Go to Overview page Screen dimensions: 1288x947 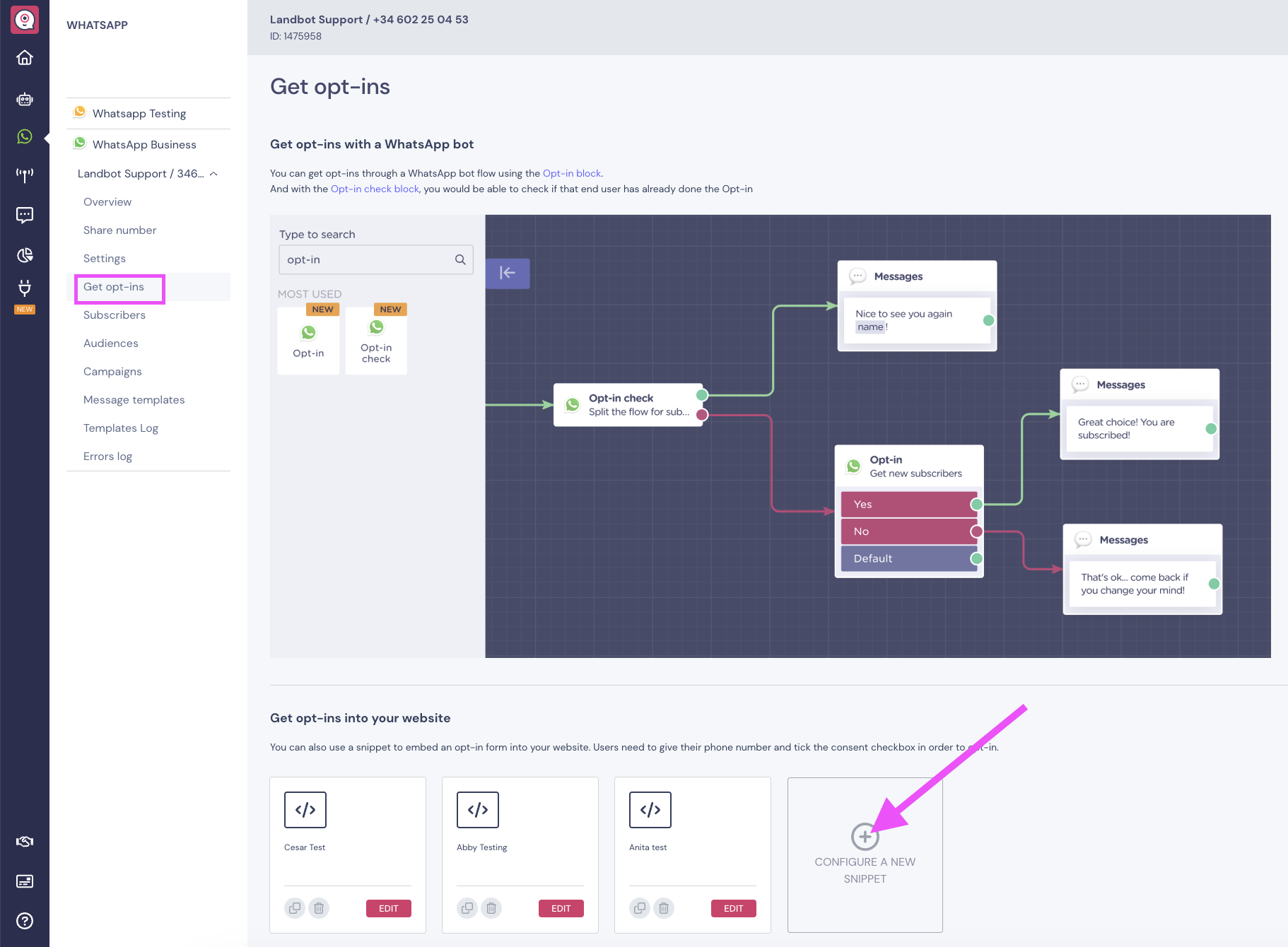point(107,202)
